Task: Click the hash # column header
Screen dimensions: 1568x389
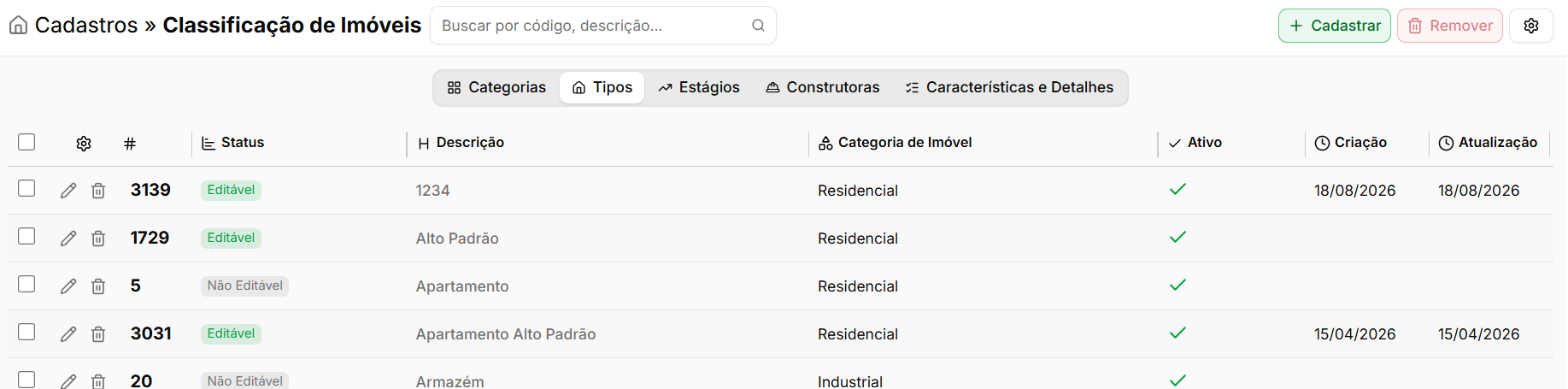Action: [x=130, y=144]
